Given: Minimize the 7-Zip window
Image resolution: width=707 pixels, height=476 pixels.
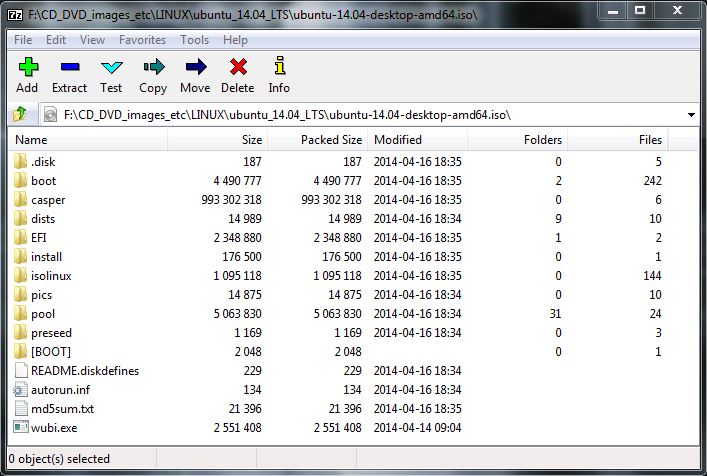Looking at the screenshot, I should coord(613,10).
